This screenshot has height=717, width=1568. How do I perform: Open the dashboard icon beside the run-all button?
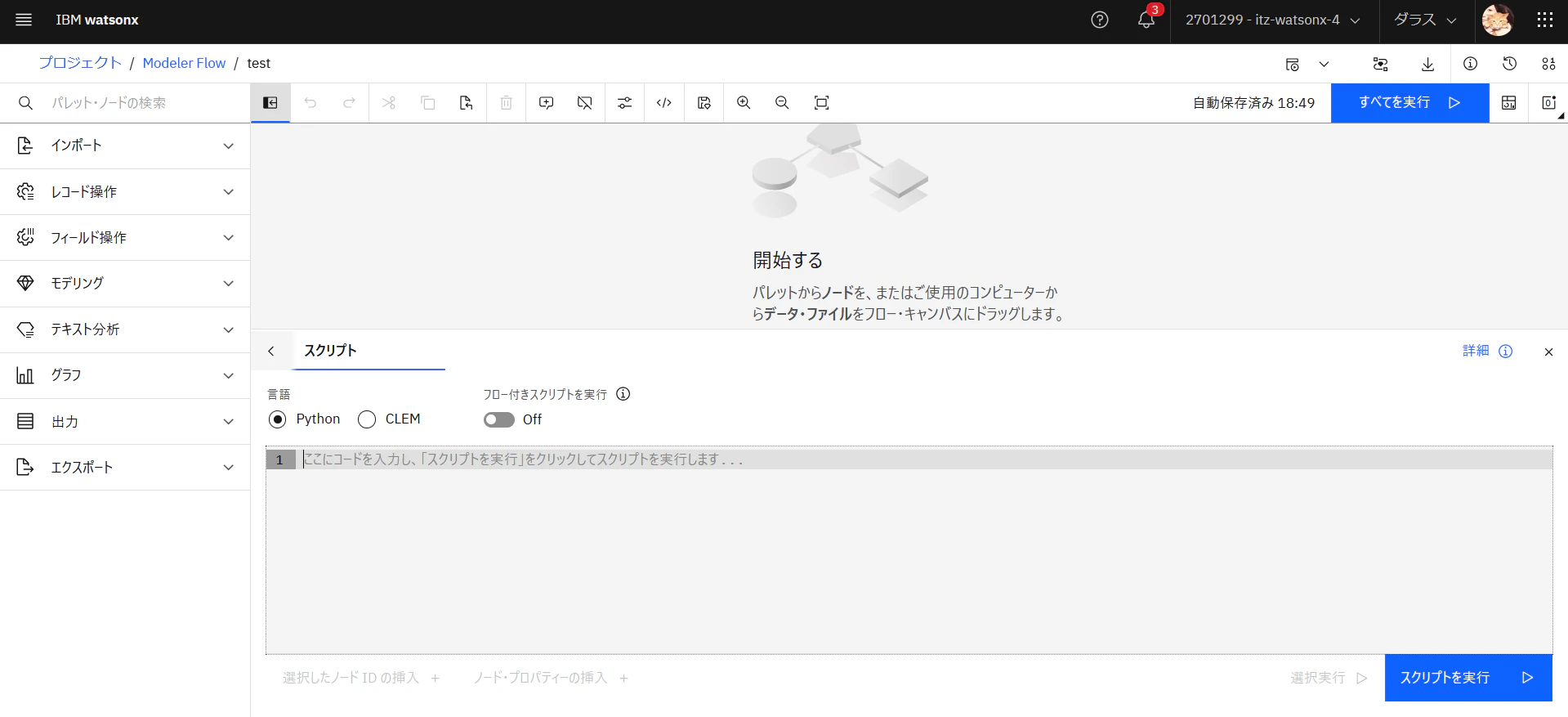tap(1509, 103)
